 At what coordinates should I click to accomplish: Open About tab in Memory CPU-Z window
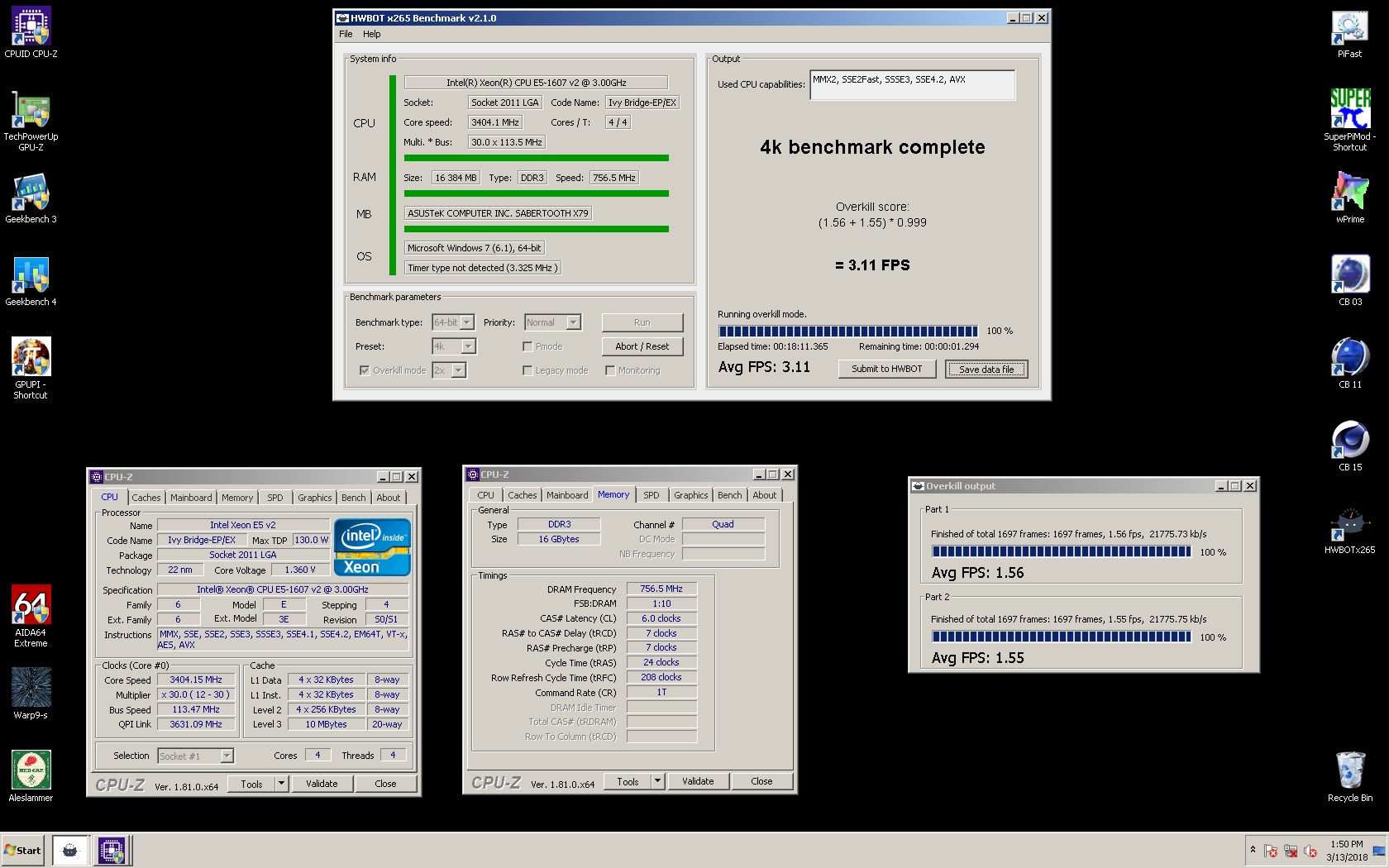pos(765,495)
